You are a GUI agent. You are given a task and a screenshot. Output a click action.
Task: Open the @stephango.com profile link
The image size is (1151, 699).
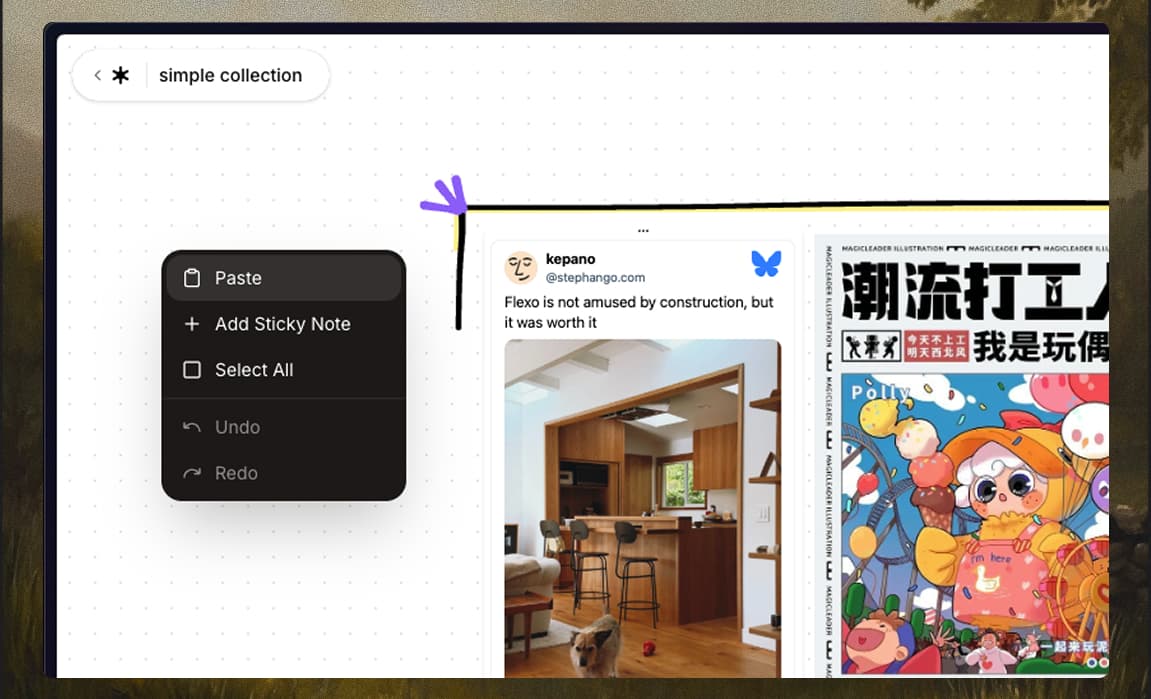597,276
